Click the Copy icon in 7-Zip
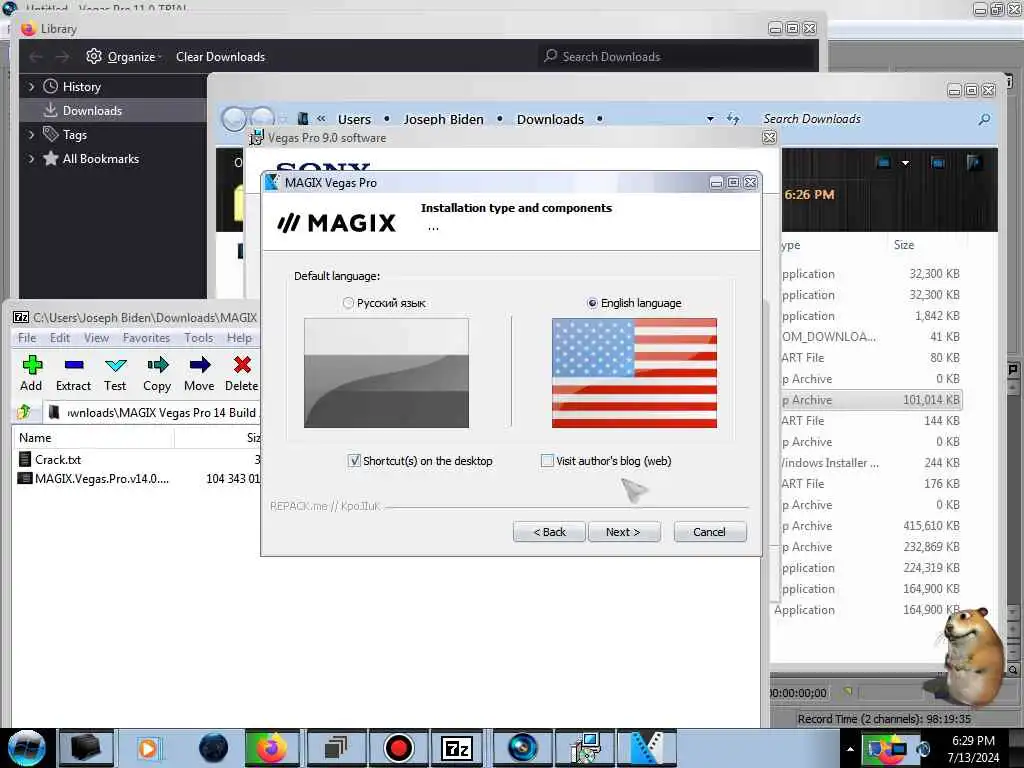Screen dimensions: 1024x768 (x=157, y=365)
